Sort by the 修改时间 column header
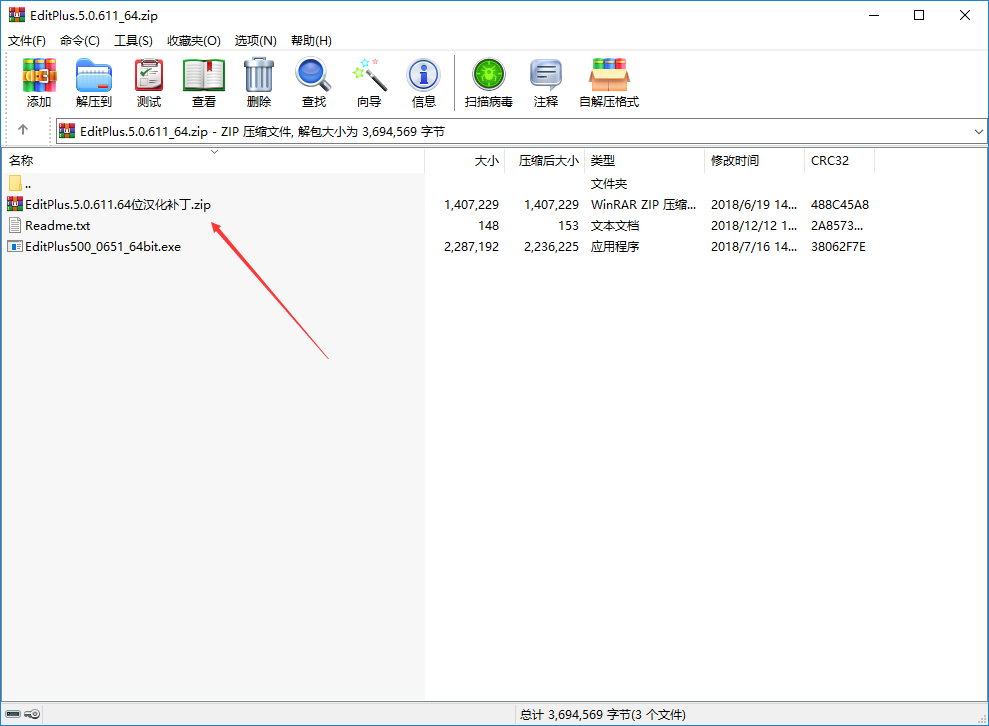989x726 pixels. [x=754, y=161]
